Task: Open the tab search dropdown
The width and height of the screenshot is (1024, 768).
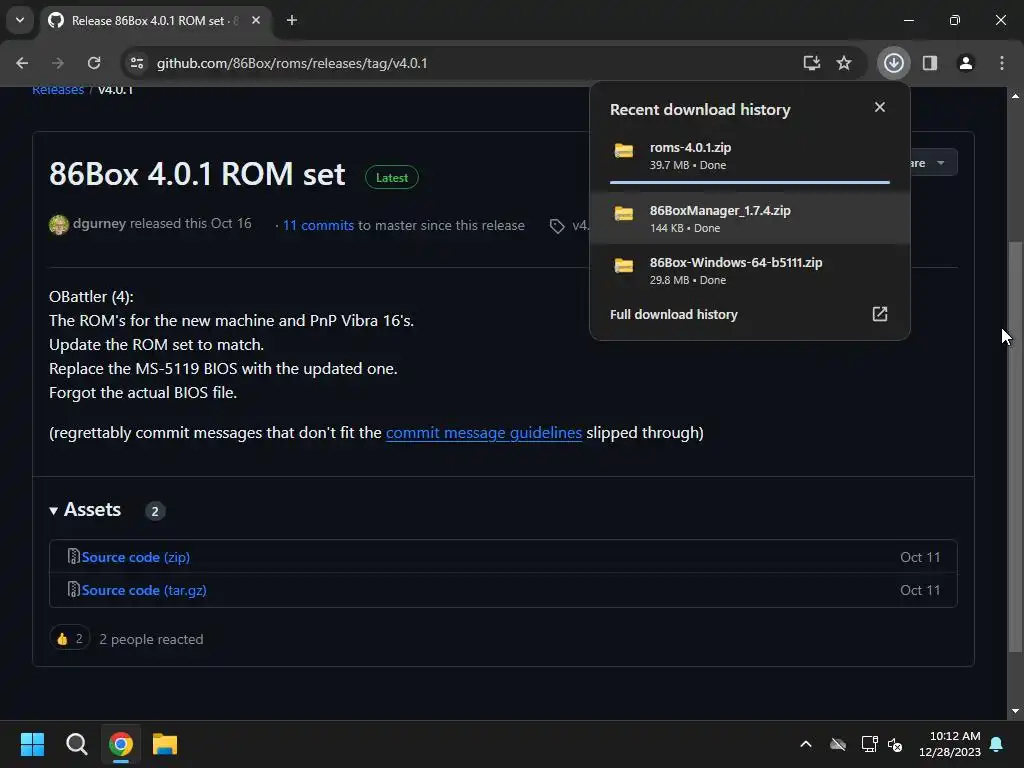Action: click(x=20, y=20)
